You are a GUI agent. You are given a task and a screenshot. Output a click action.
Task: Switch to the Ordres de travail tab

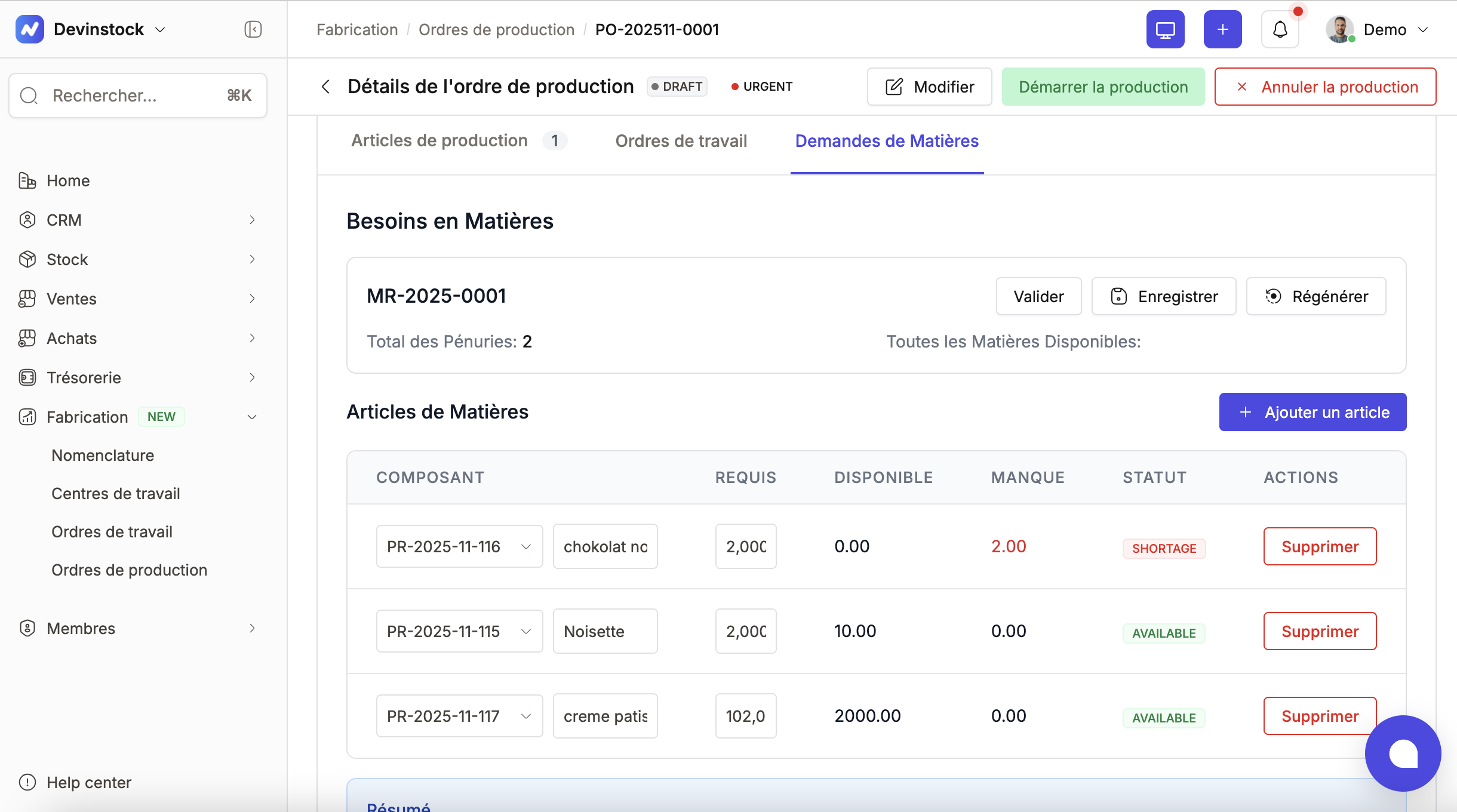point(680,141)
